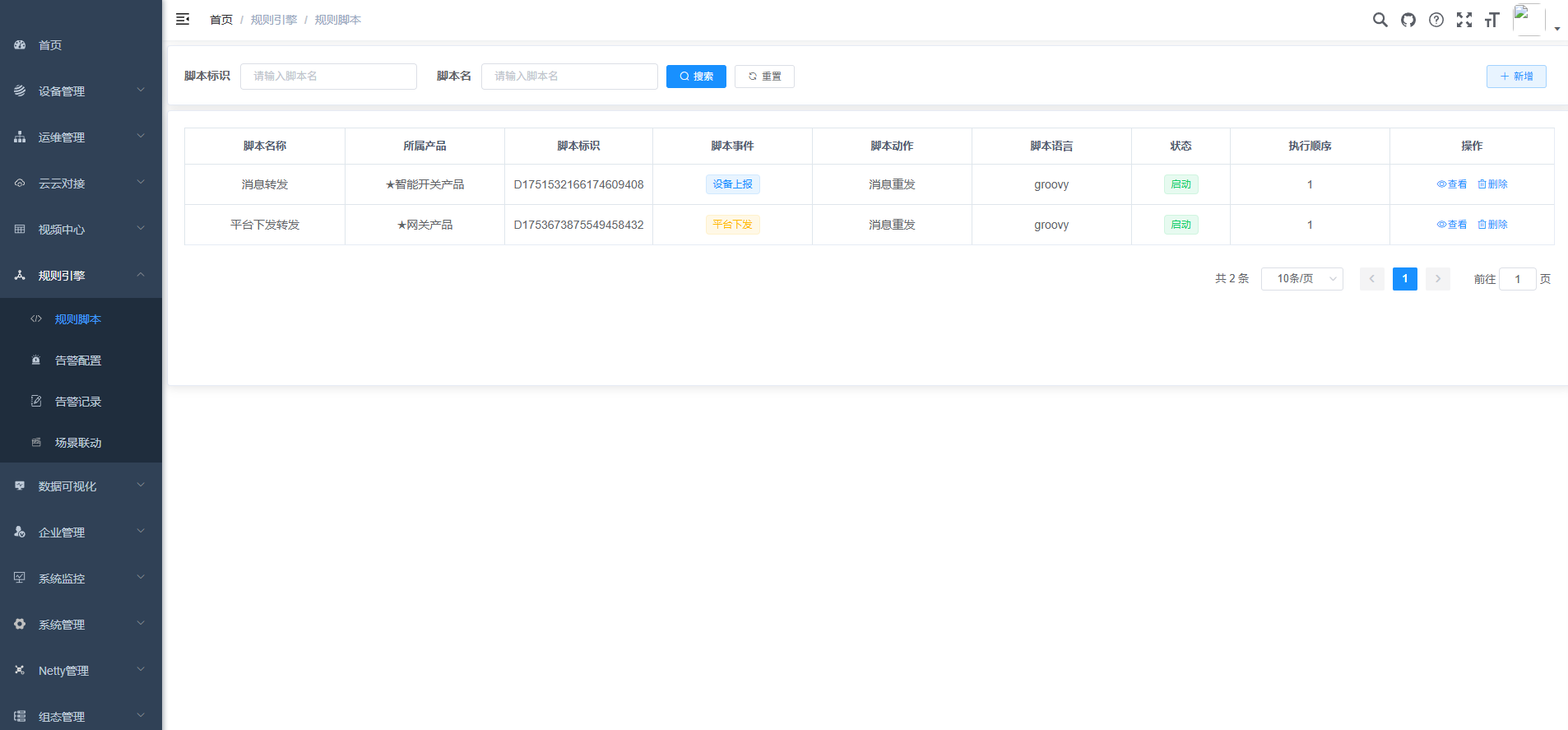Collapse the 规则引擎 sidebar menu
The height and width of the screenshot is (730, 1568).
[x=81, y=276]
